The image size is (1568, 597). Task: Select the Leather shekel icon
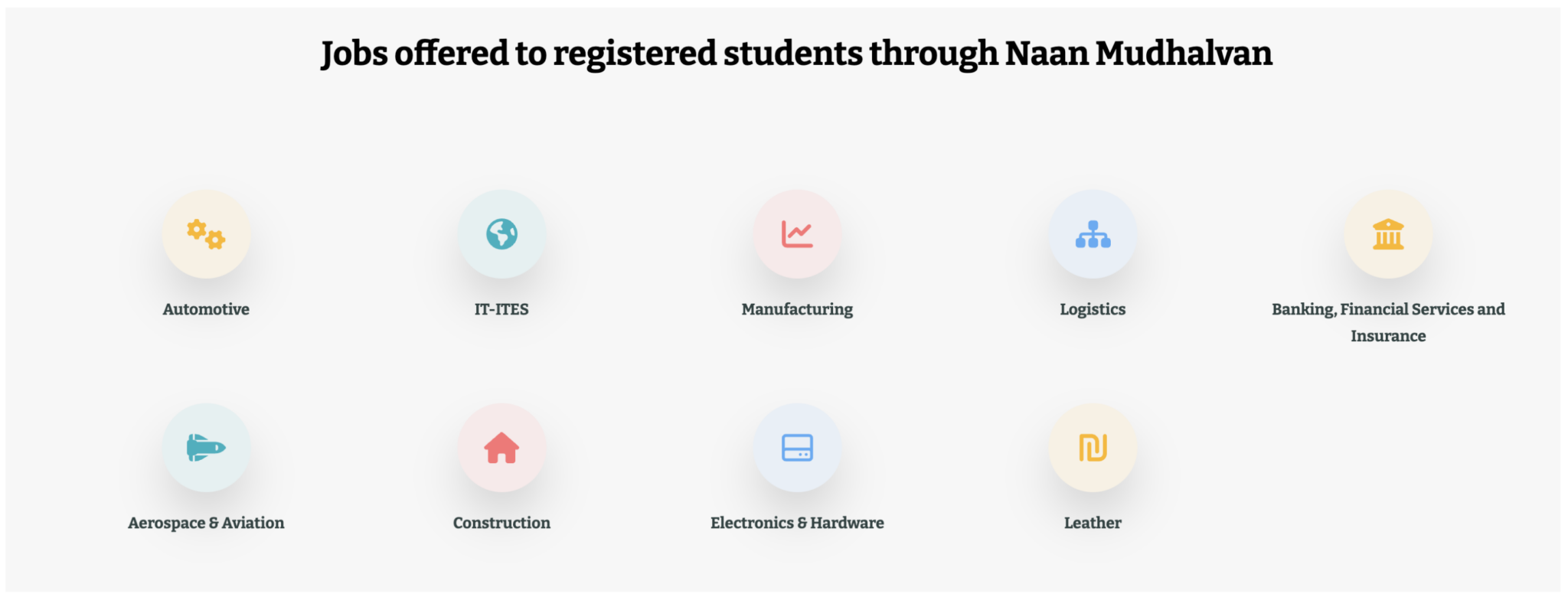[1092, 449]
